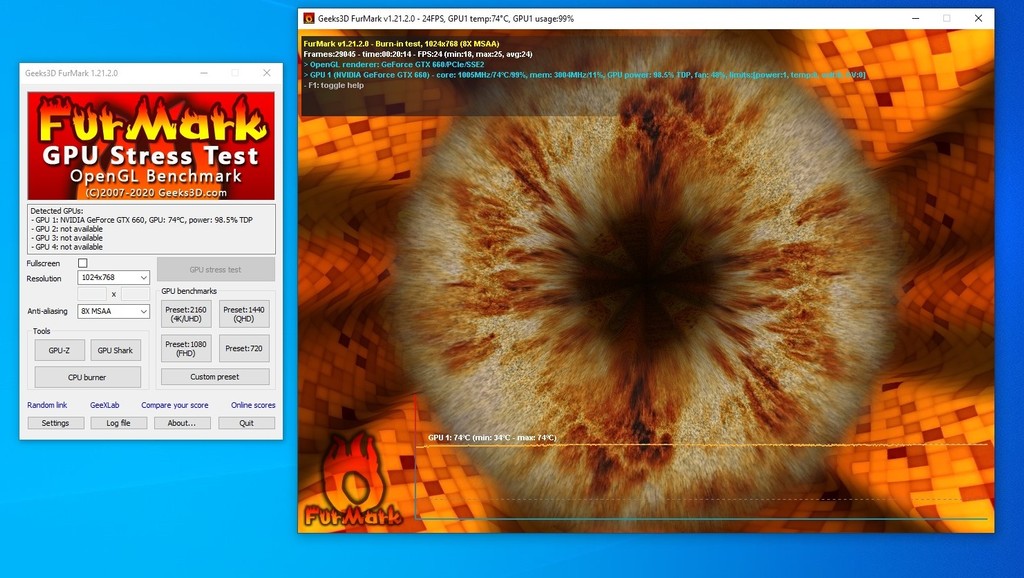Viewport: 1024px width, 578px height.
Task: Click the 'GPU 3: not available' line
Action: tap(67, 238)
